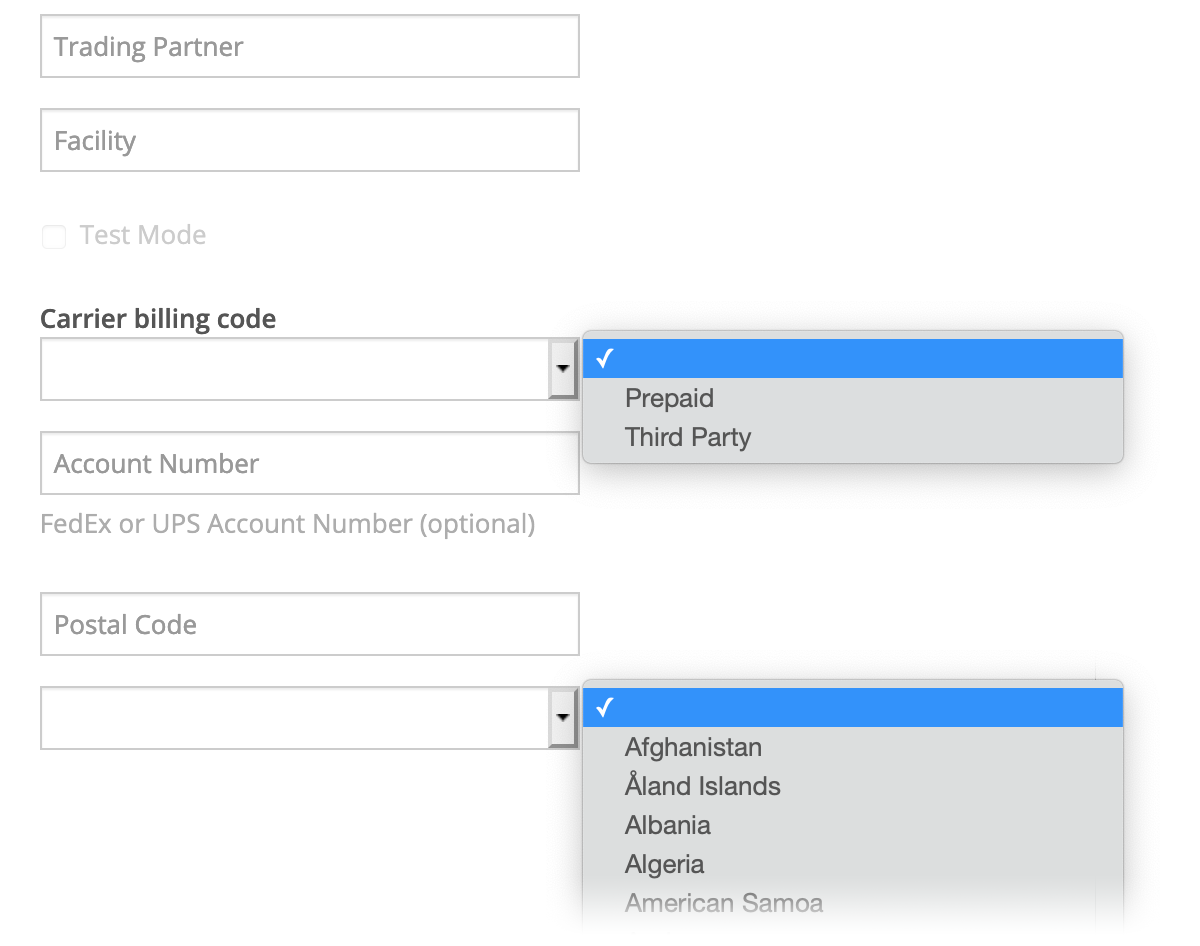Click the Postal Code input

point(309,625)
